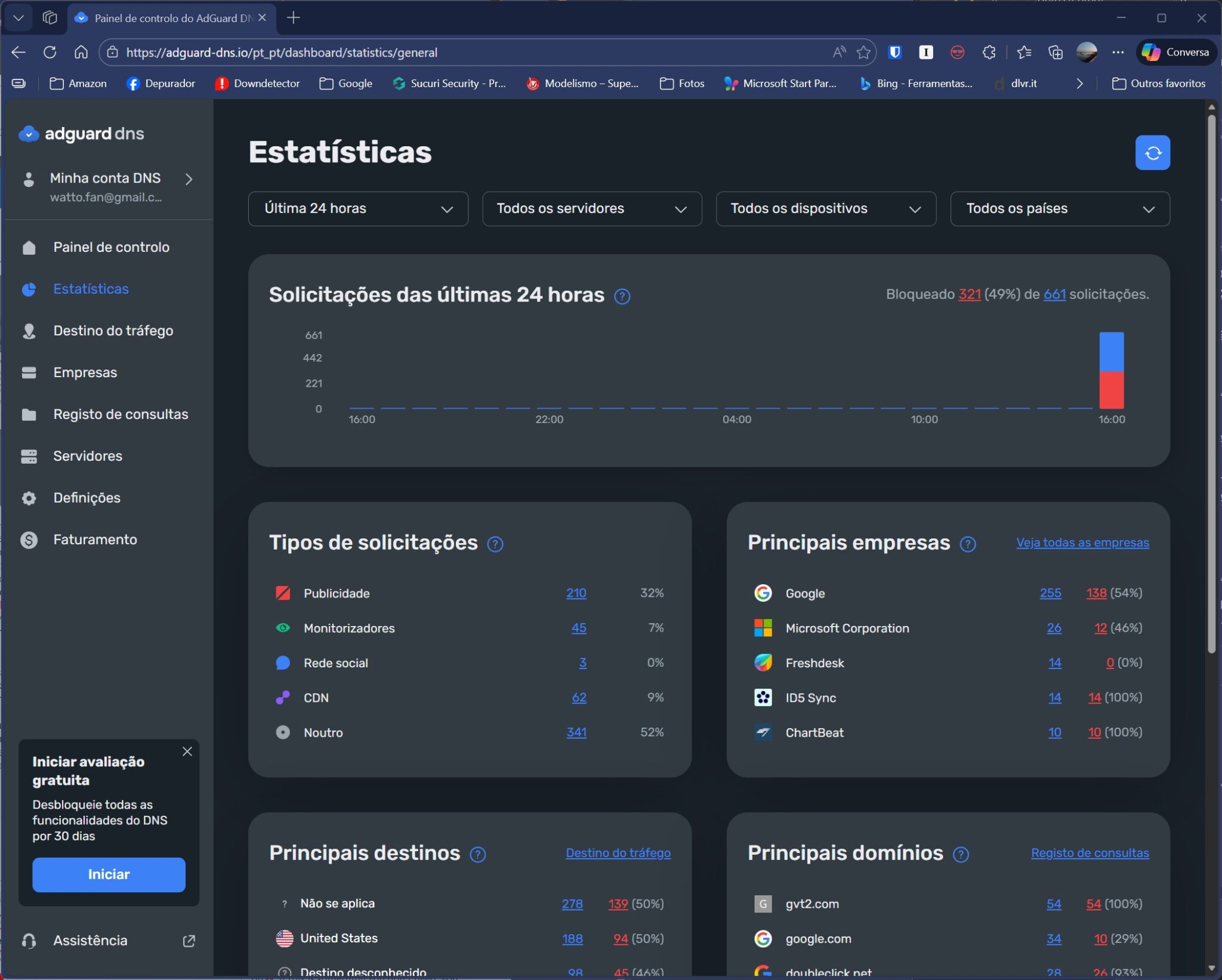Click the browser extensions puzzle icon

tap(989, 53)
